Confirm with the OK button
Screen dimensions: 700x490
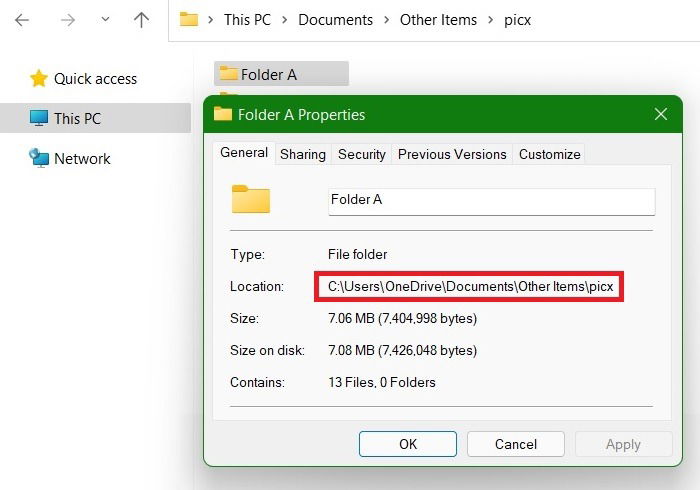(x=408, y=444)
